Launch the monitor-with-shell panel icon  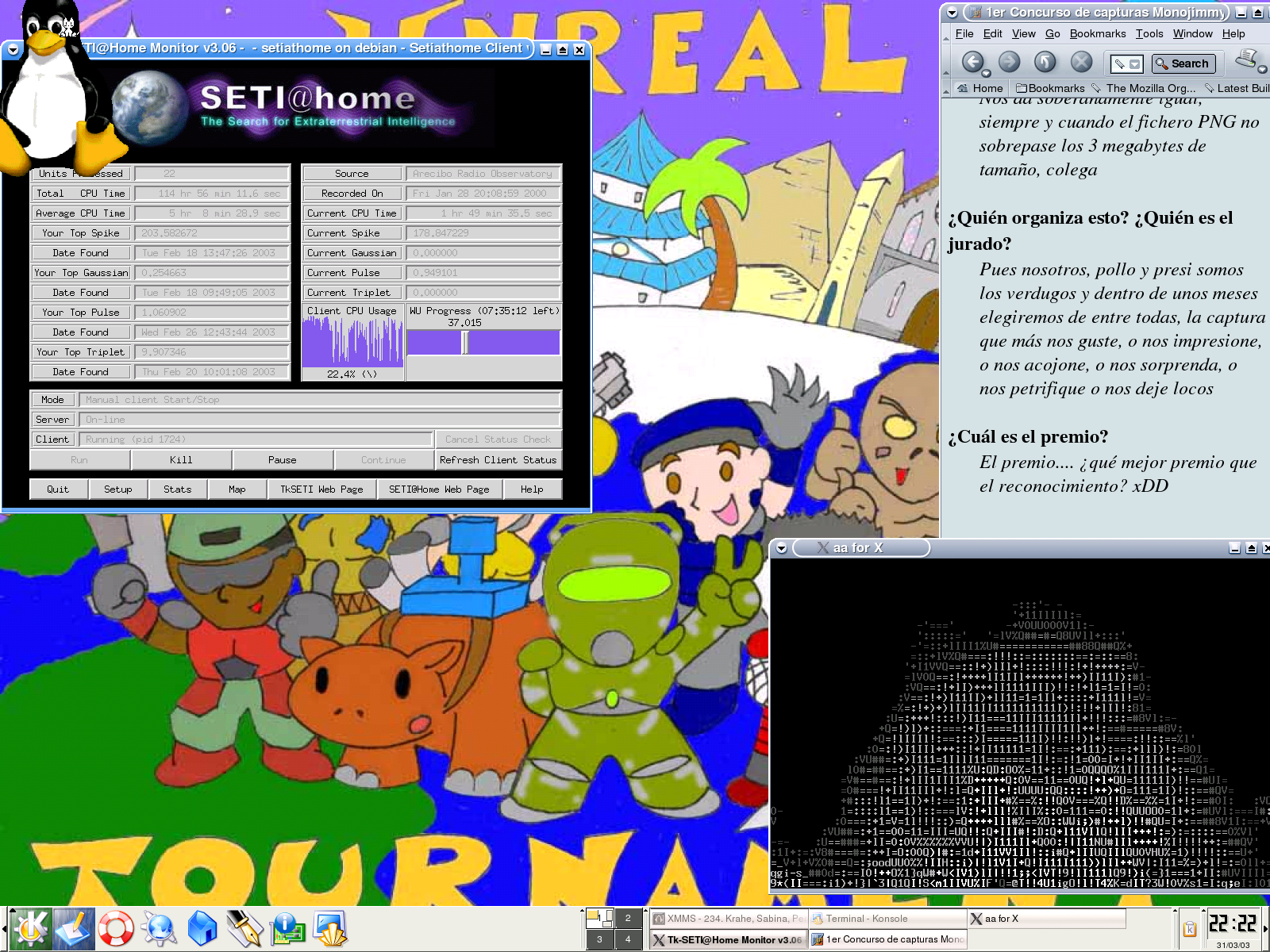click(330, 928)
